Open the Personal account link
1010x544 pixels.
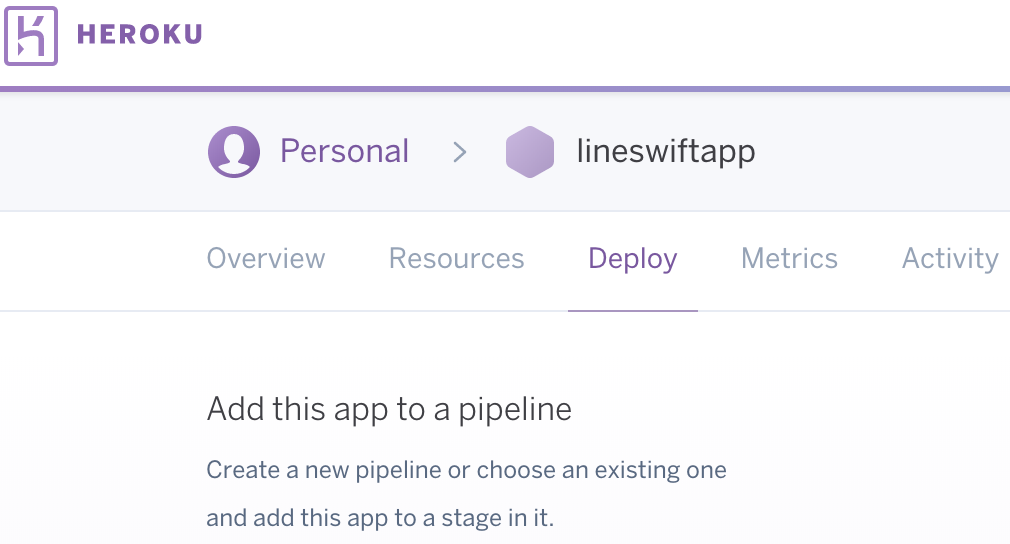point(344,152)
